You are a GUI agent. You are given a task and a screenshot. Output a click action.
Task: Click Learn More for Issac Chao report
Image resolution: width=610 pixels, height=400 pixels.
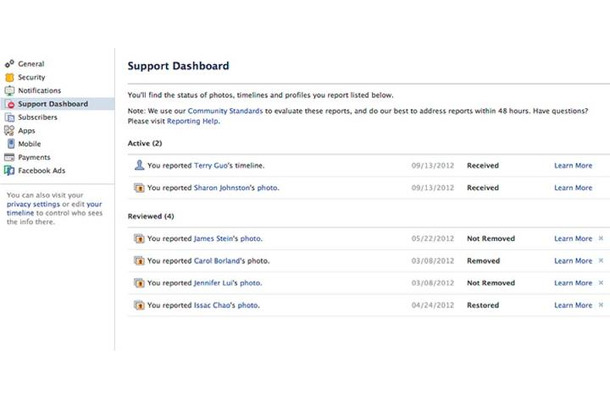click(x=573, y=305)
